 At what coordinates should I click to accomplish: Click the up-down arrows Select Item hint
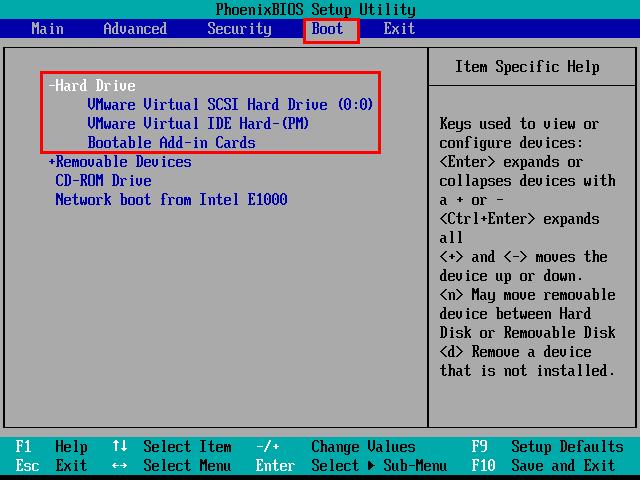click(171, 447)
